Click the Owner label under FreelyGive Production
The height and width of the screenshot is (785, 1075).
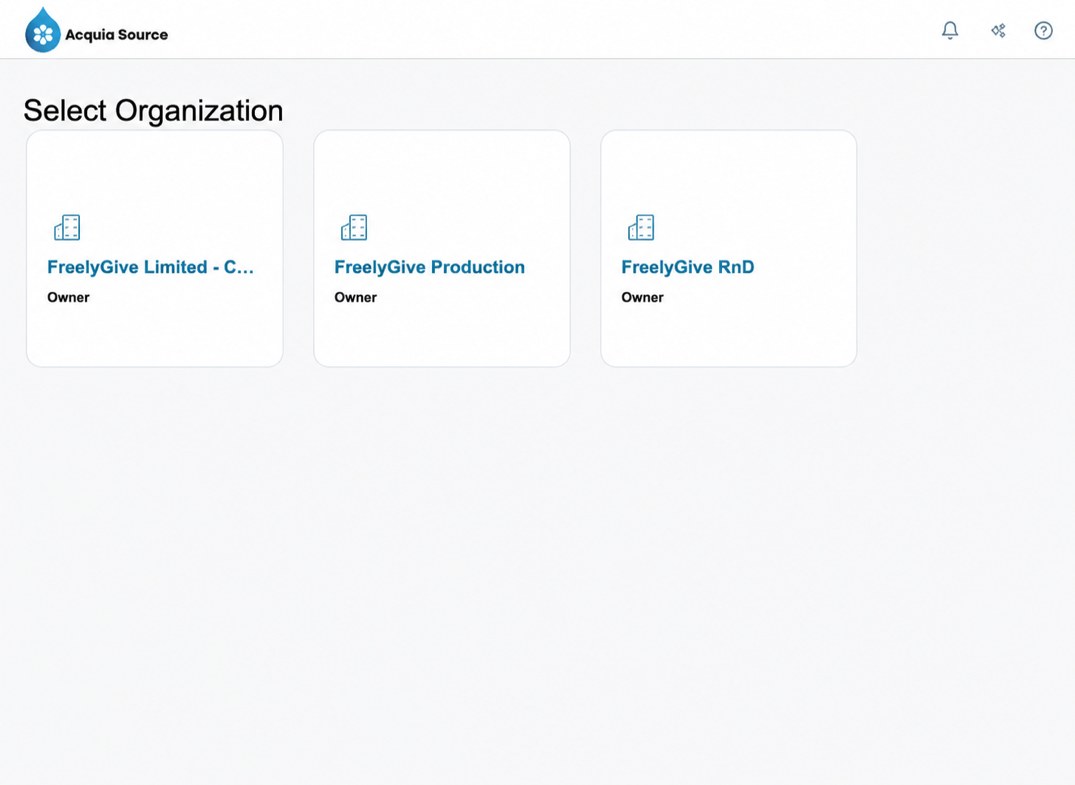point(355,298)
